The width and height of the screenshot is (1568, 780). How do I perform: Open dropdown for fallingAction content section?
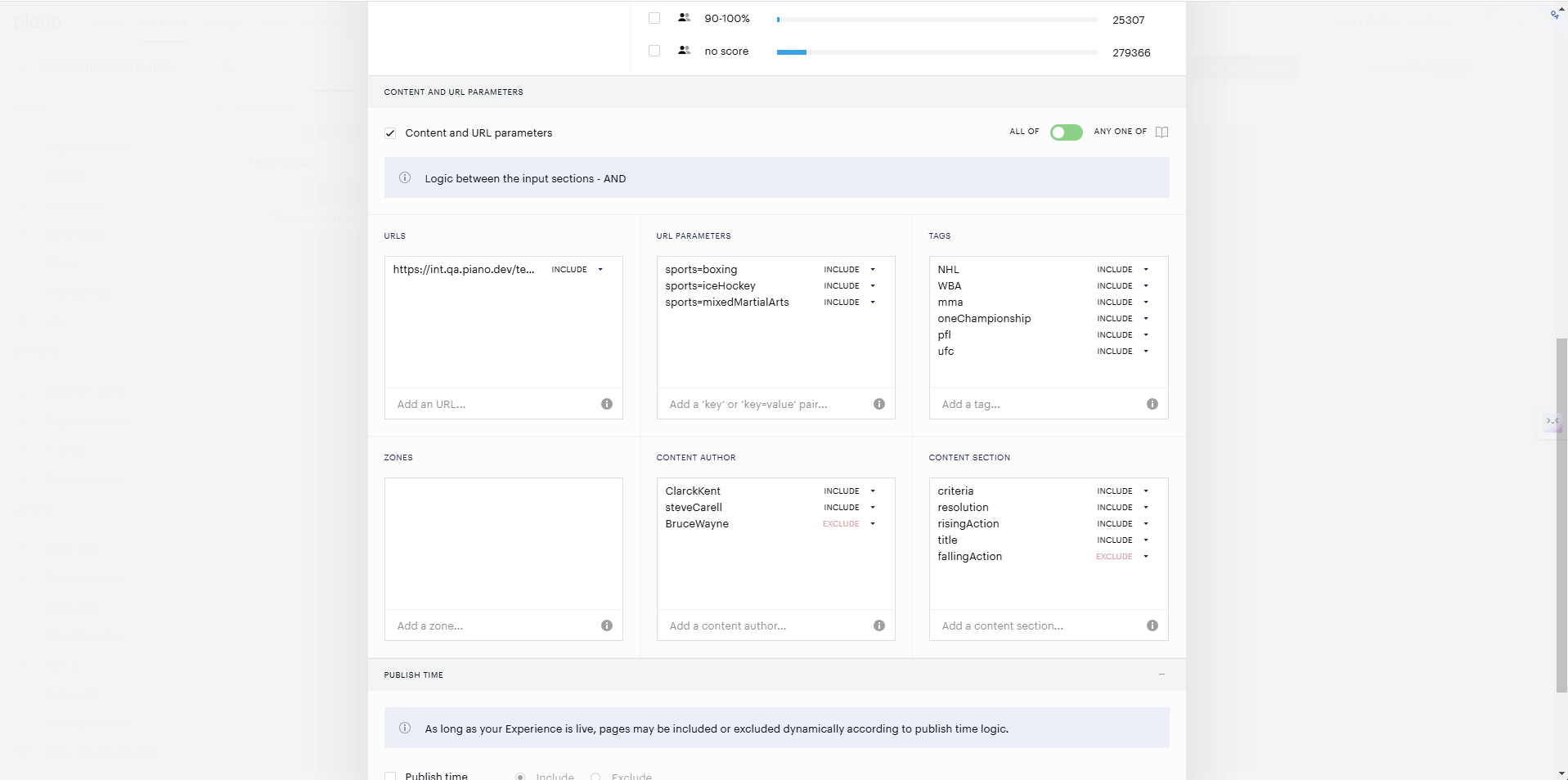coord(1122,557)
